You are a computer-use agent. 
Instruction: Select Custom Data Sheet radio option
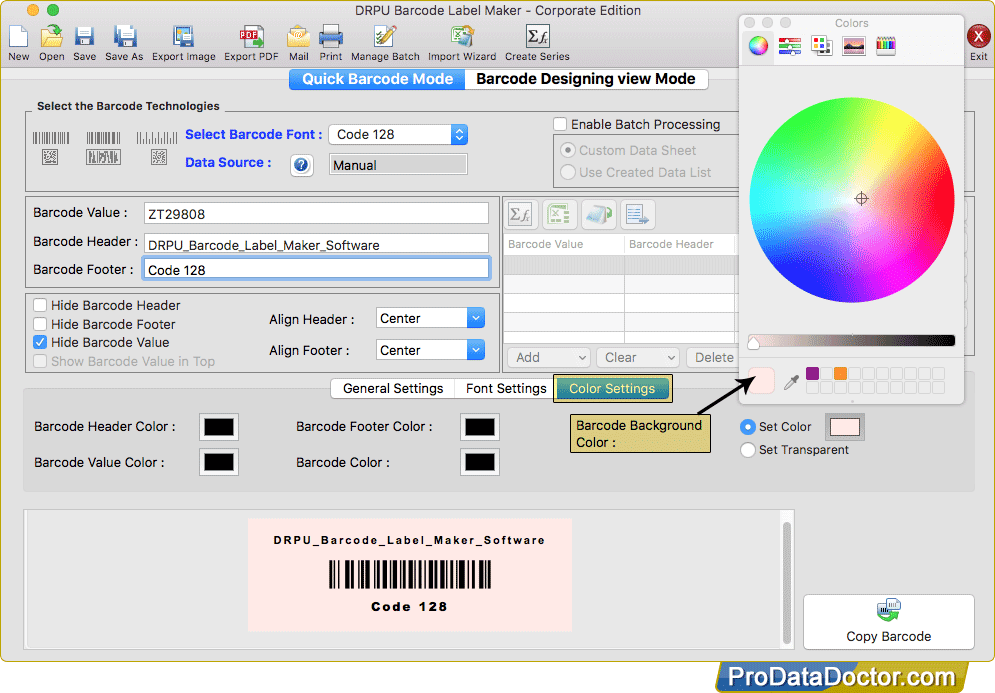pyautogui.click(x=568, y=150)
